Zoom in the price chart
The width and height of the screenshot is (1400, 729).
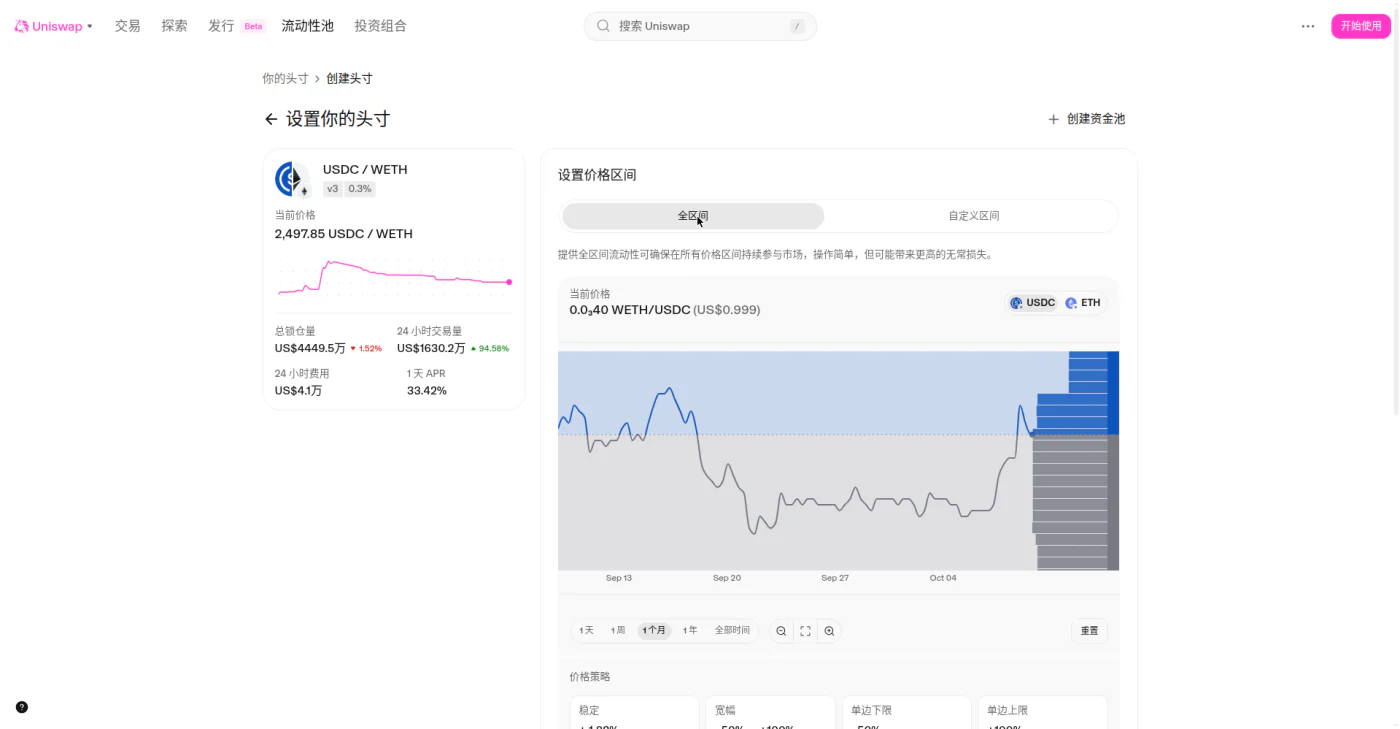click(829, 631)
